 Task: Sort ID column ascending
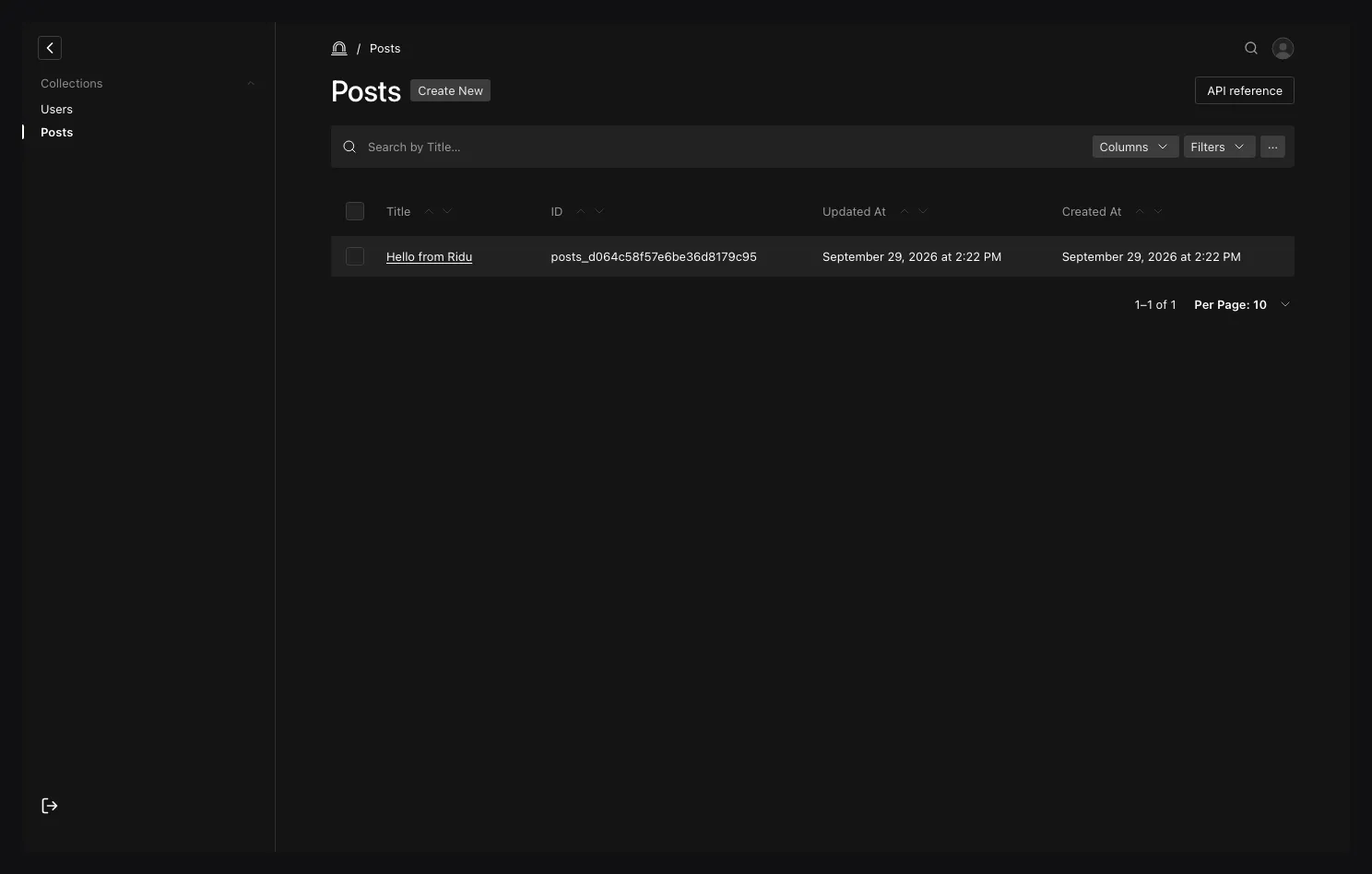point(581,211)
